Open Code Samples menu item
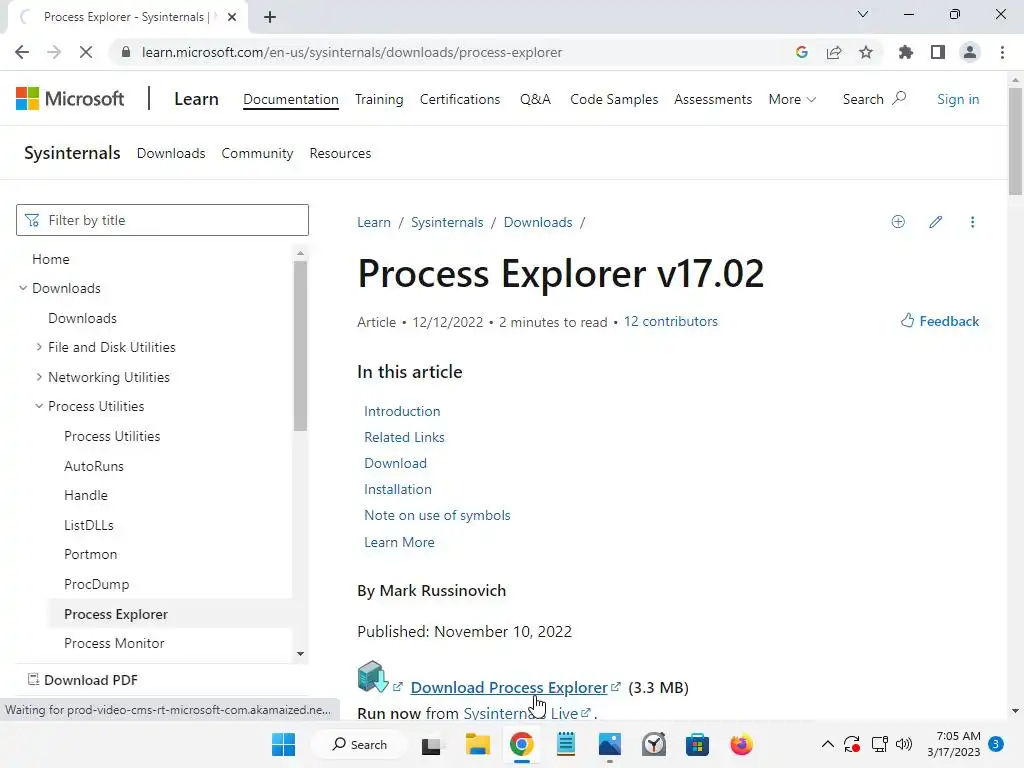The height and width of the screenshot is (768, 1024). coord(614,99)
